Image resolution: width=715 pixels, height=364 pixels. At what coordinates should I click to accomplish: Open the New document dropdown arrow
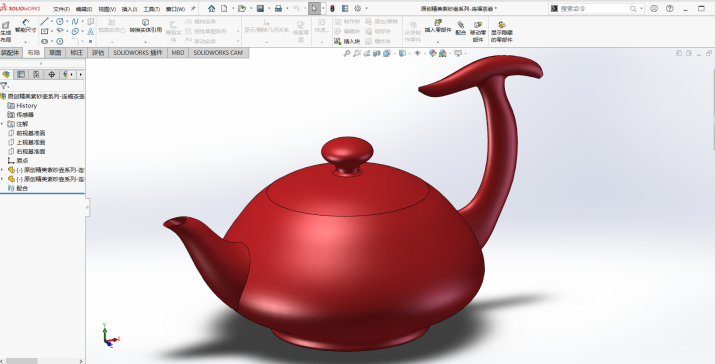(233, 9)
